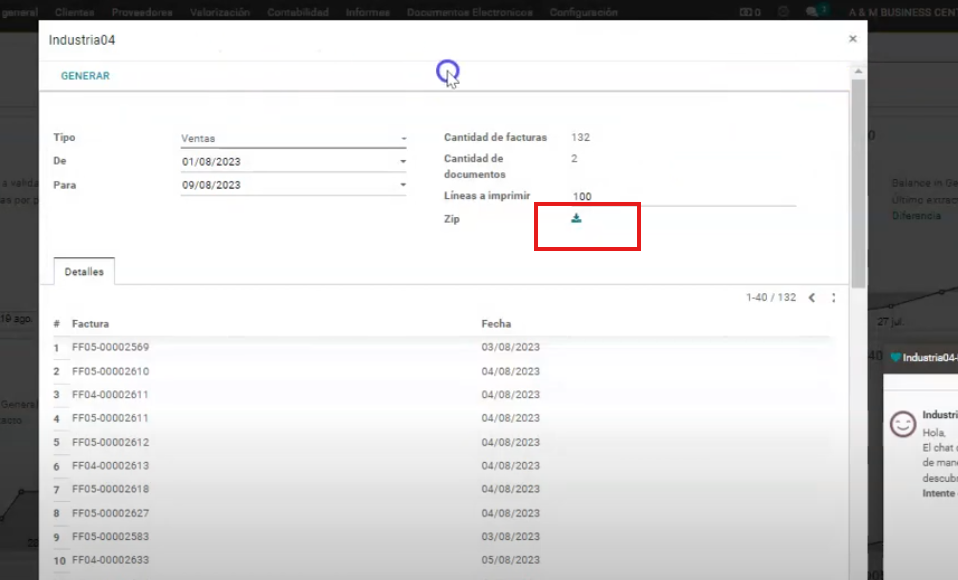Screen dimensions: 958x580
Task: Open invoice row FF05-00002569
Action: pyautogui.click(x=110, y=347)
